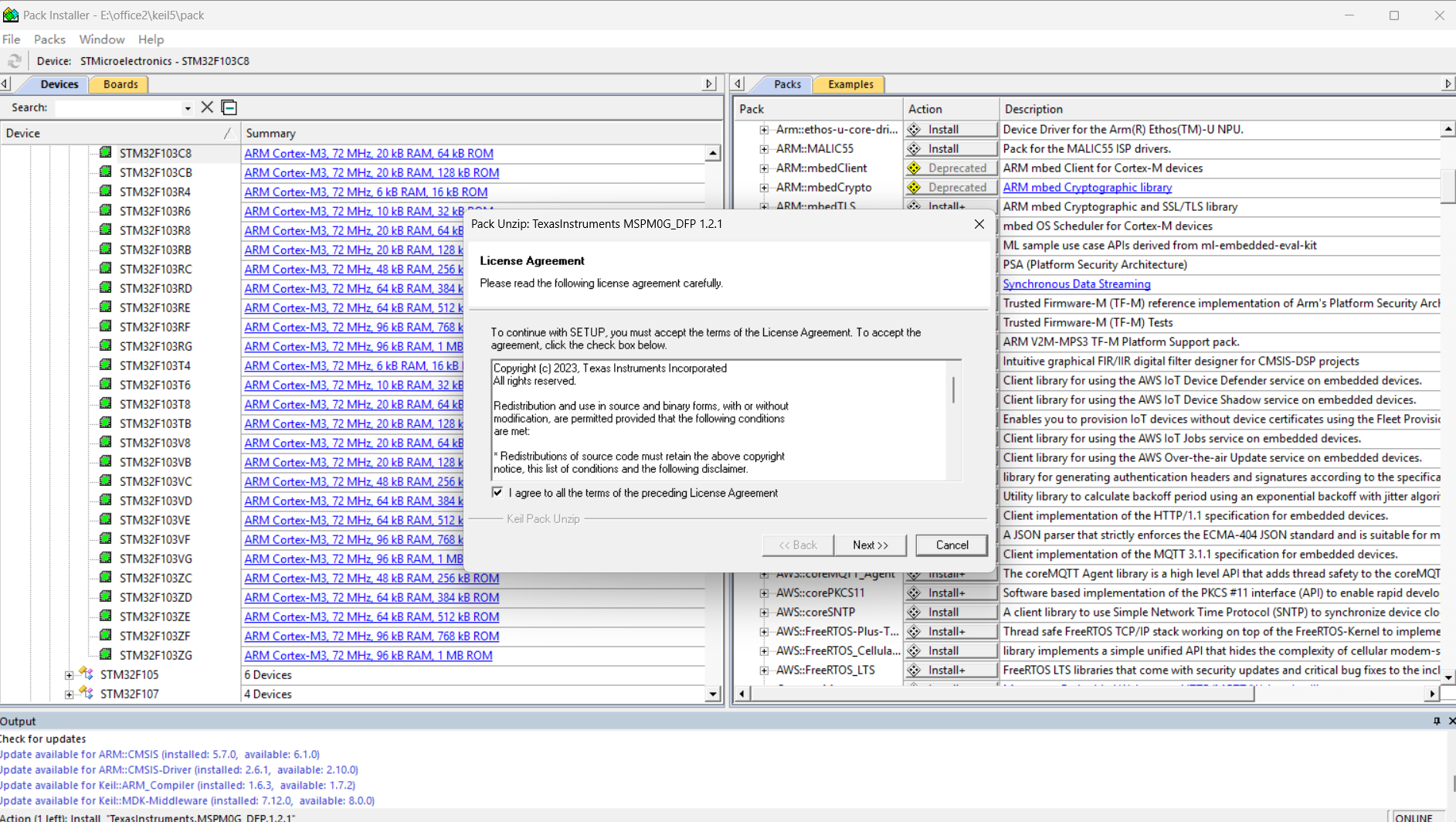Click the install icon for AWS::FreeRTOS_LTS
This screenshot has width=1456, height=822.
915,670
